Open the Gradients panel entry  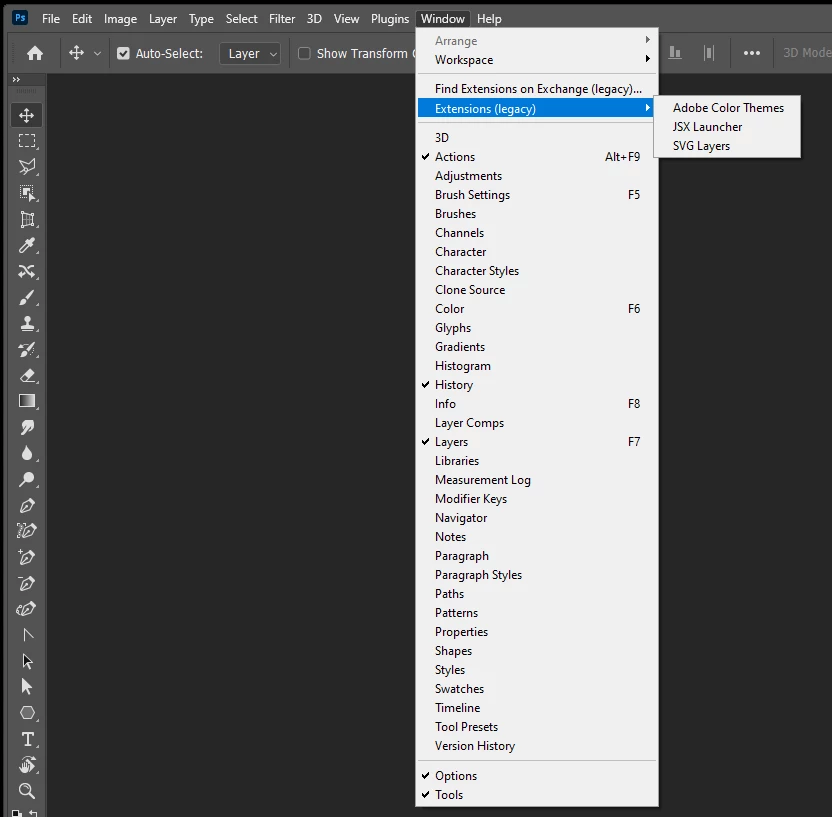(537, 347)
